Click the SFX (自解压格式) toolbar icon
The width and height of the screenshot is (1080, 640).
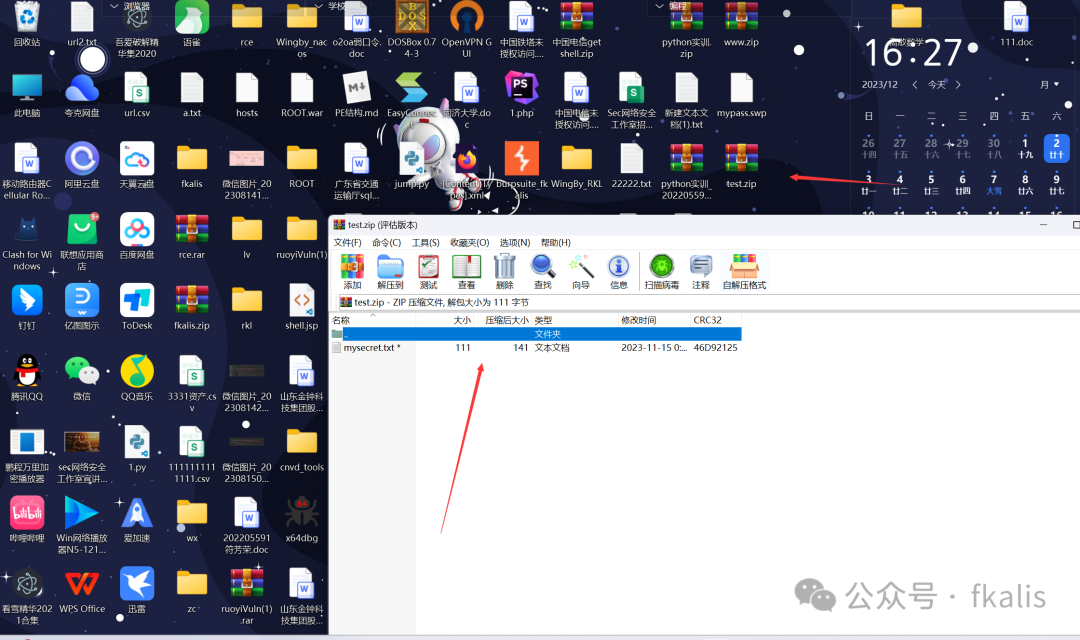tap(744, 271)
